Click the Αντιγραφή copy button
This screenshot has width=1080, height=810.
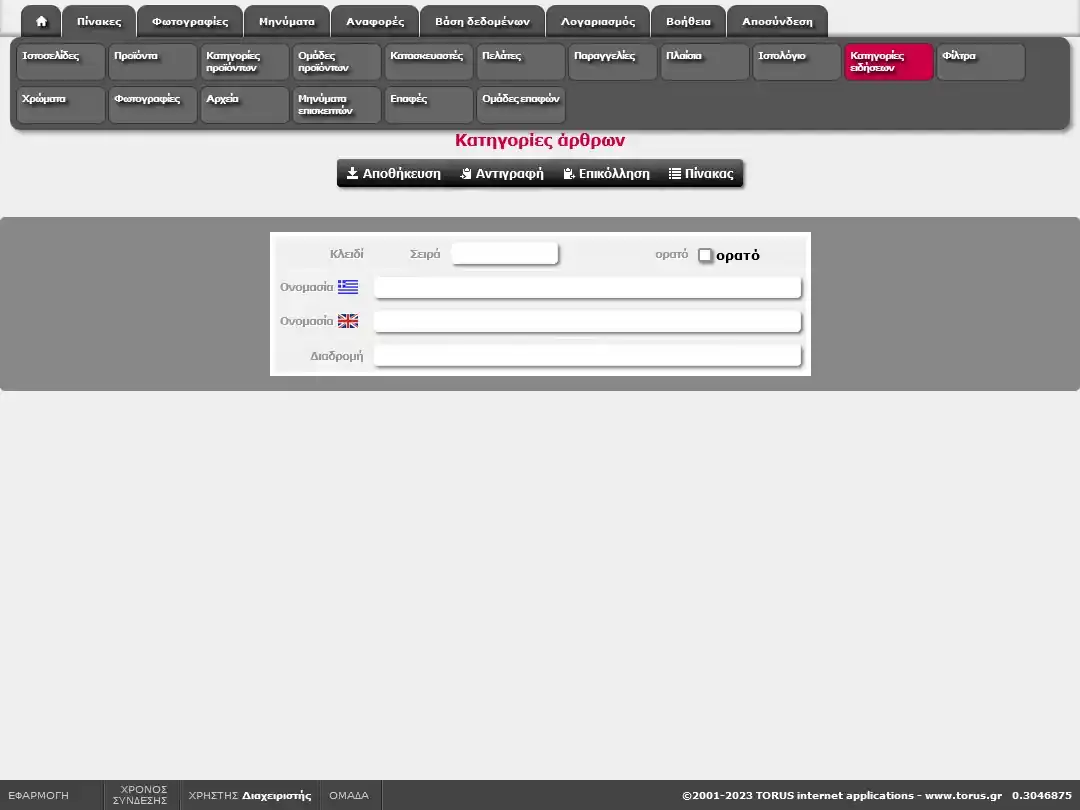click(502, 173)
